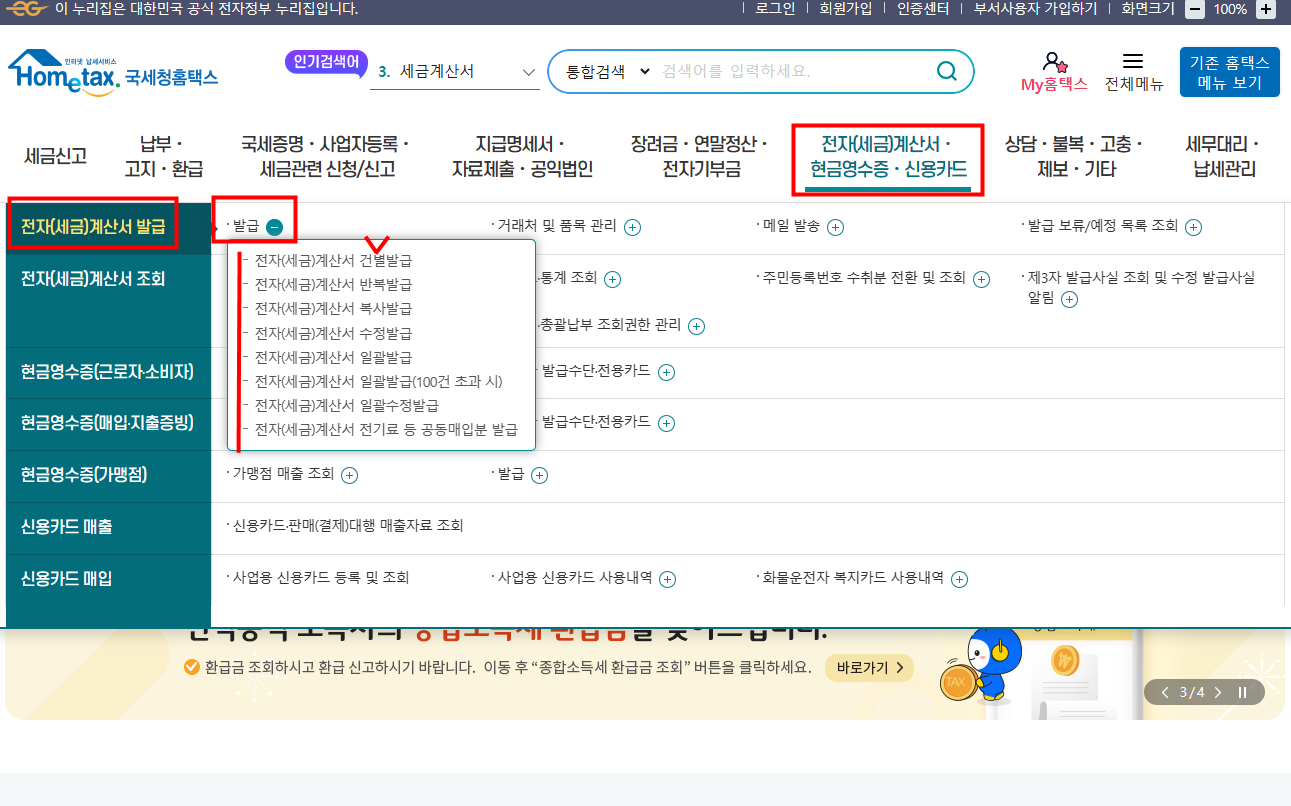Viewport: 1291px width, 806px height.
Task: Choose 전자(세금)계산서 일괄발급
Action: (333, 357)
